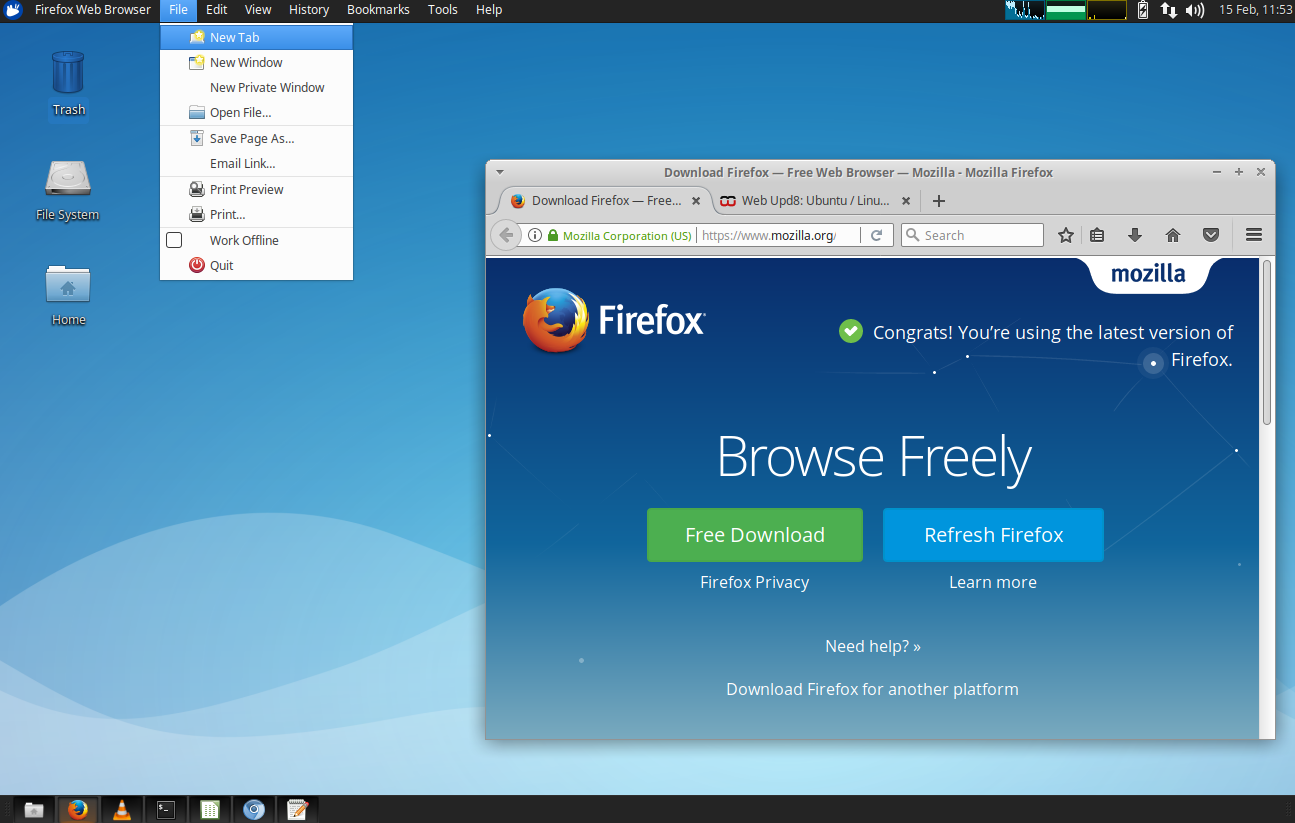Show your bookmarks list icon
Screen dimensions: 1295x823
[x=1097, y=235]
